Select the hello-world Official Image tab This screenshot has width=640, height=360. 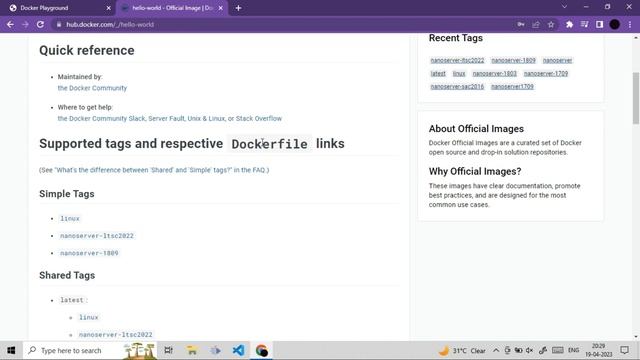[x=172, y=8]
